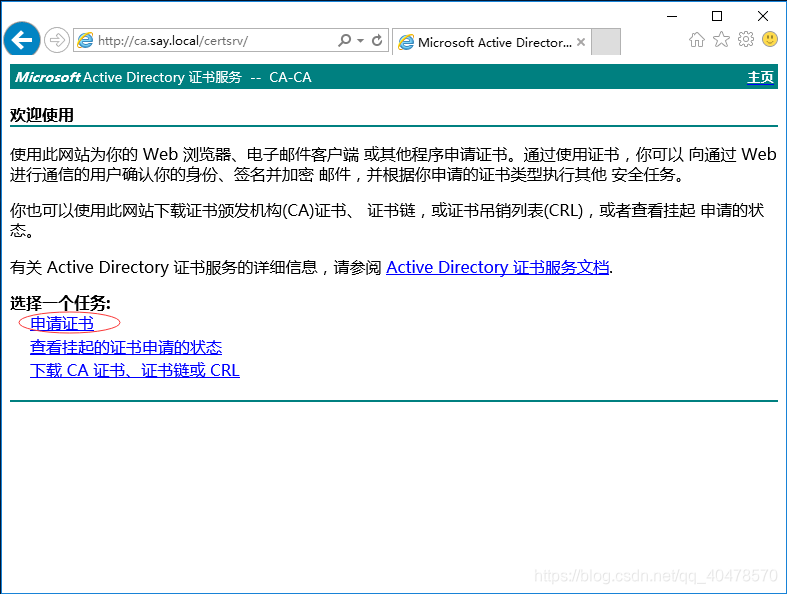Click the grayed Forward arrow button
This screenshot has width=787, height=594.
coord(57,40)
